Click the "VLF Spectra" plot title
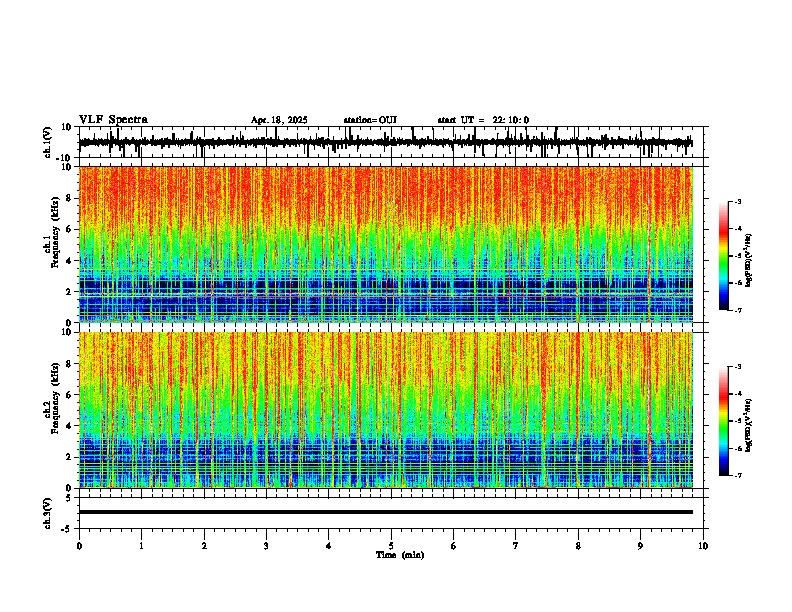 113,120
